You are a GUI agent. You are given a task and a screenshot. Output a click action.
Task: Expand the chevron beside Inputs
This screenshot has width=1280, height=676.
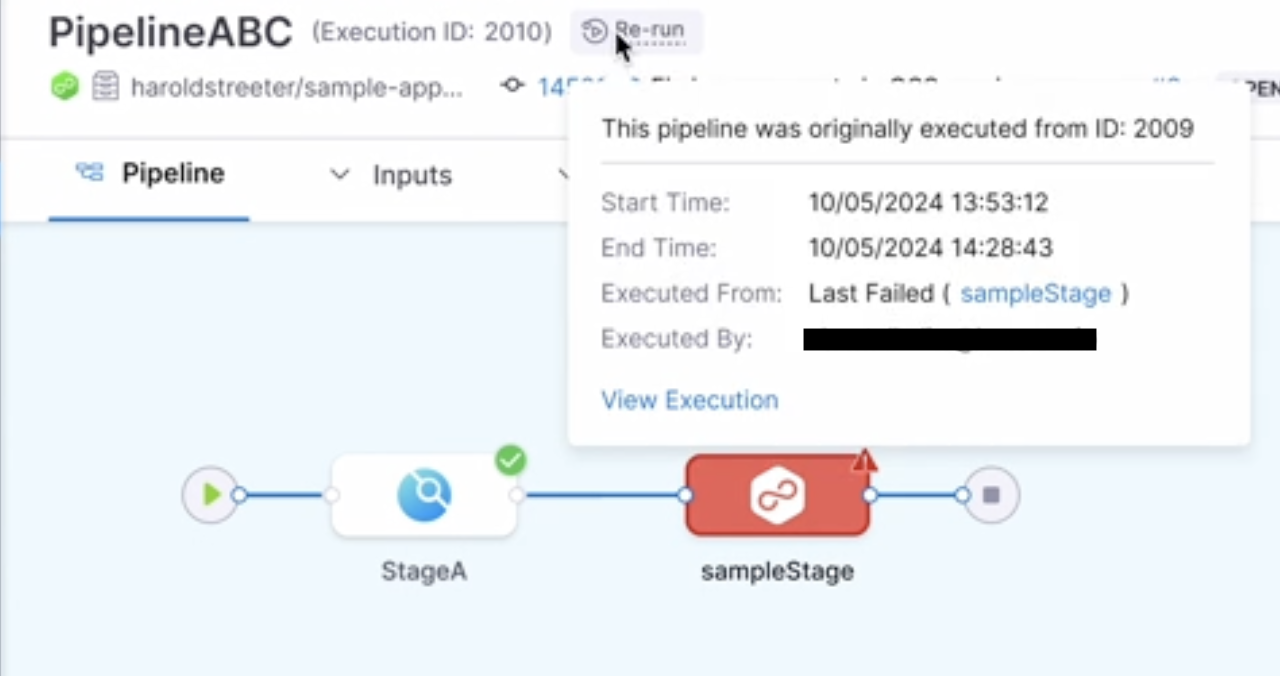tap(340, 175)
